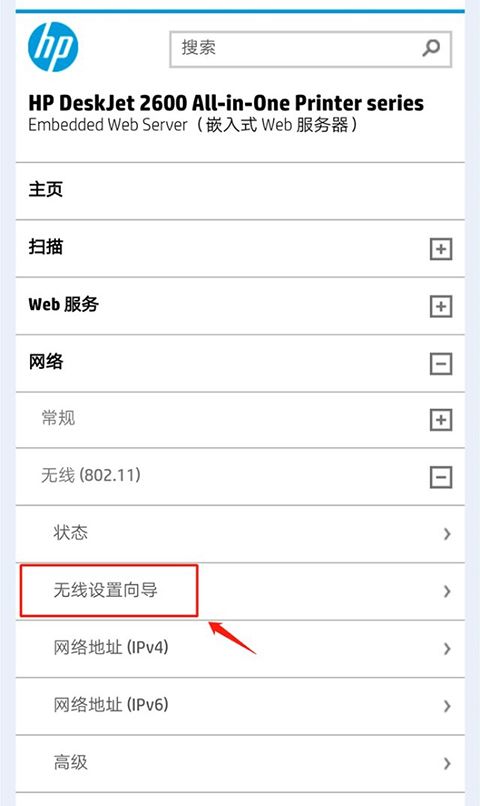Click the chevron arrow next to 状态
This screenshot has height=806, width=480.
(x=447, y=534)
